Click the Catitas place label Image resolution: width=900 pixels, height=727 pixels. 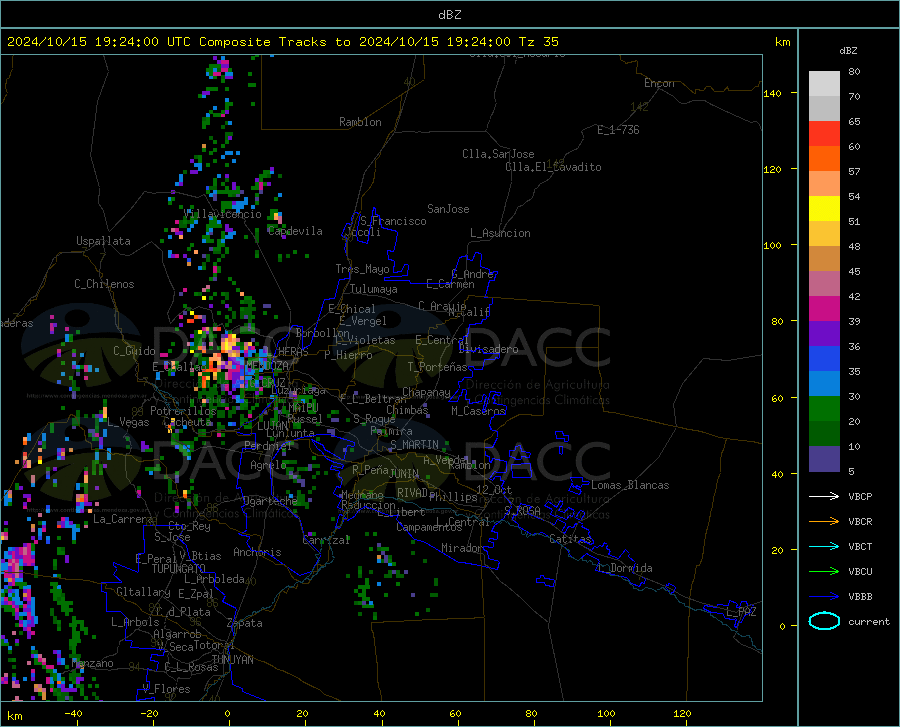(571, 539)
